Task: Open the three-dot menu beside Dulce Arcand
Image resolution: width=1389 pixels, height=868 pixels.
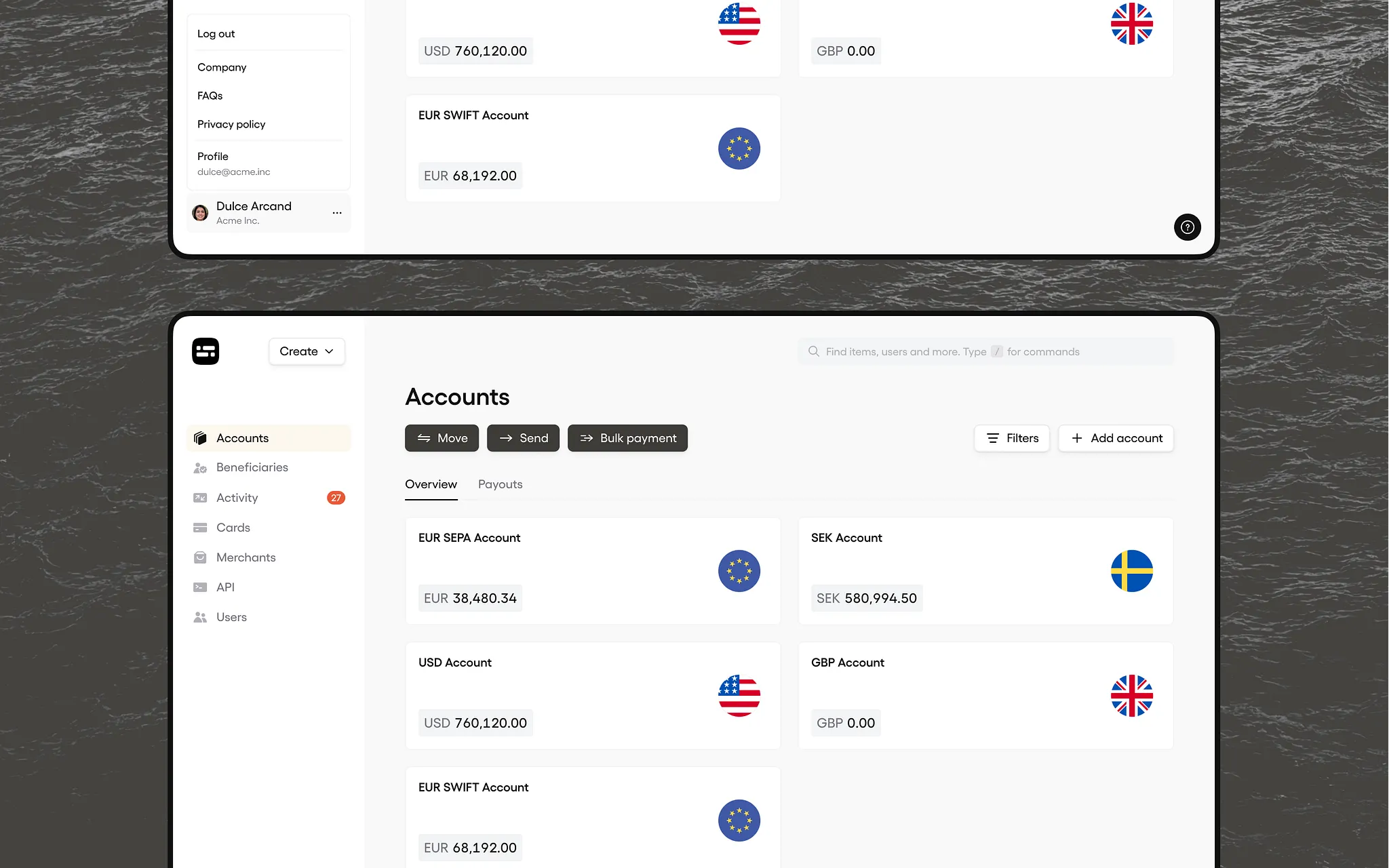Action: pos(337,213)
